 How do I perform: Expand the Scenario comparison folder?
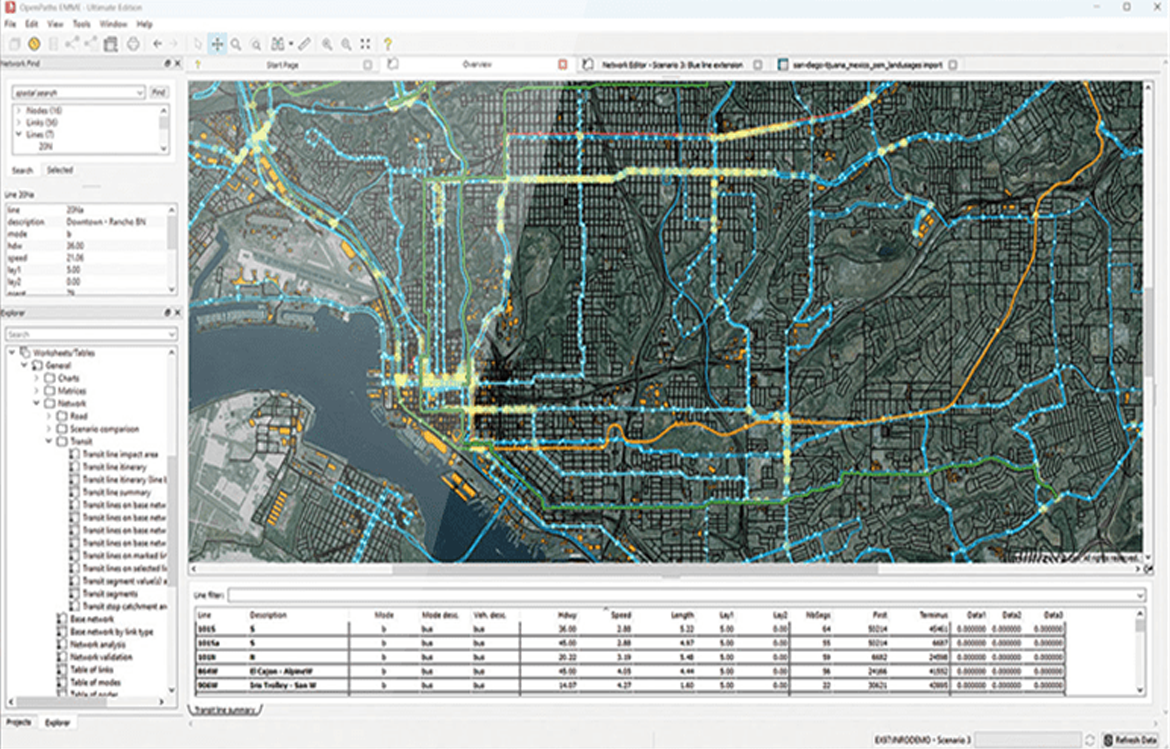coord(49,429)
